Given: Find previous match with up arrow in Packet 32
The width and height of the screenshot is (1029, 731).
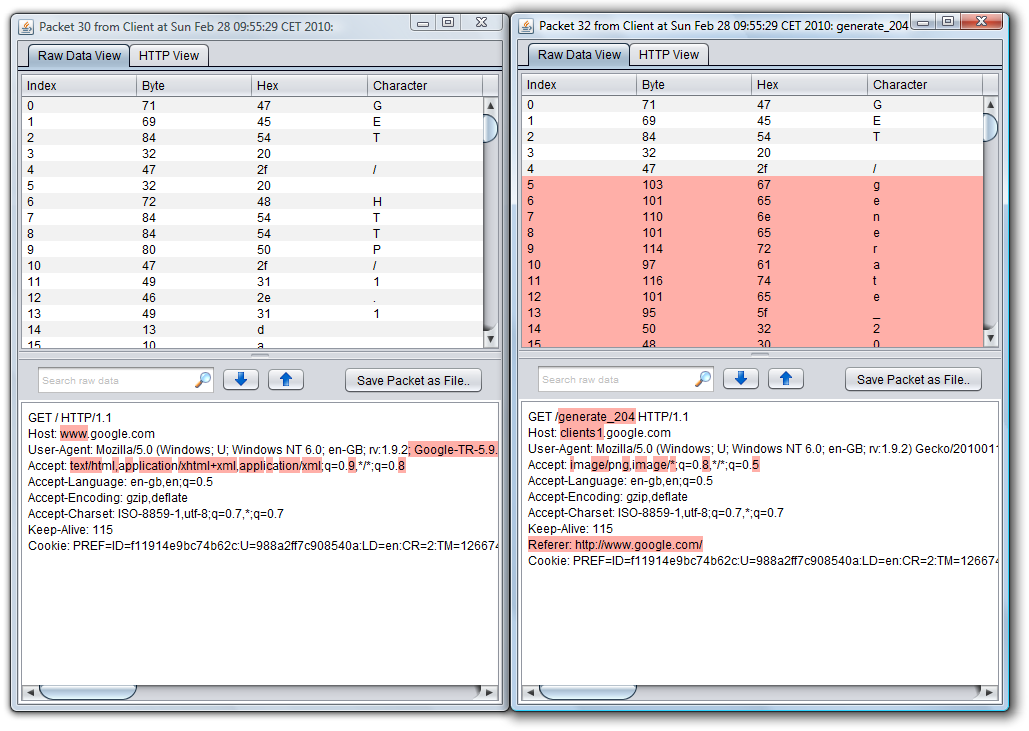Looking at the screenshot, I should pyautogui.click(x=786, y=379).
